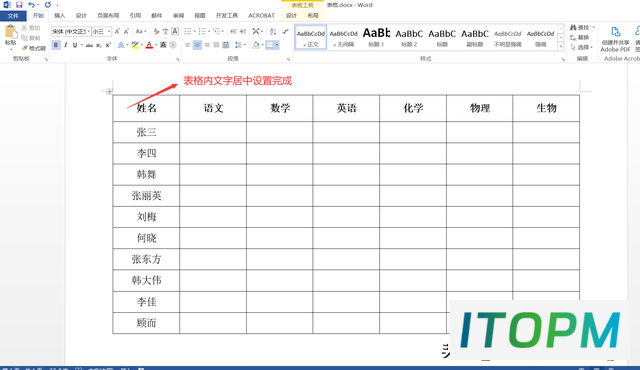Open the styles pane launcher
The height and width of the screenshot is (370, 640).
[563, 59]
